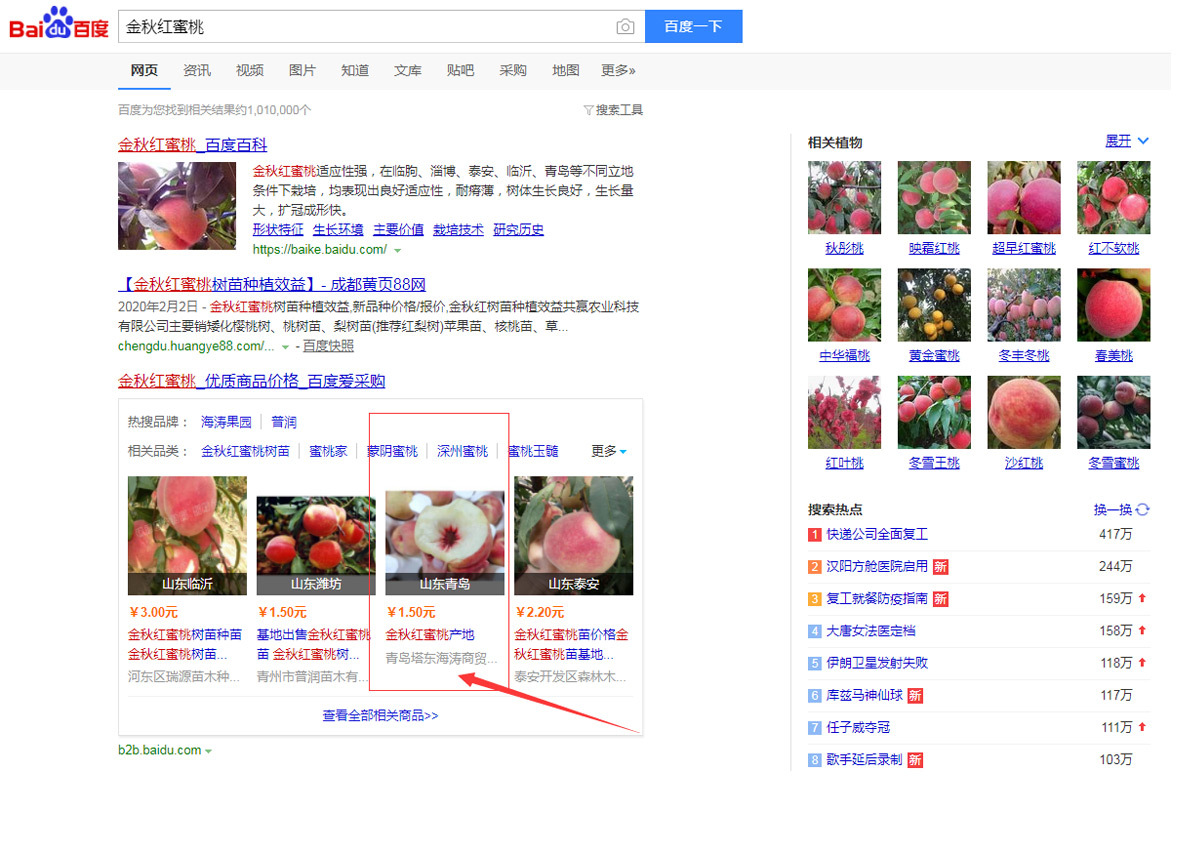Viewport: 1200px width, 844px height.
Task: Open hot search 大唐女法医定档
Action: (871, 631)
